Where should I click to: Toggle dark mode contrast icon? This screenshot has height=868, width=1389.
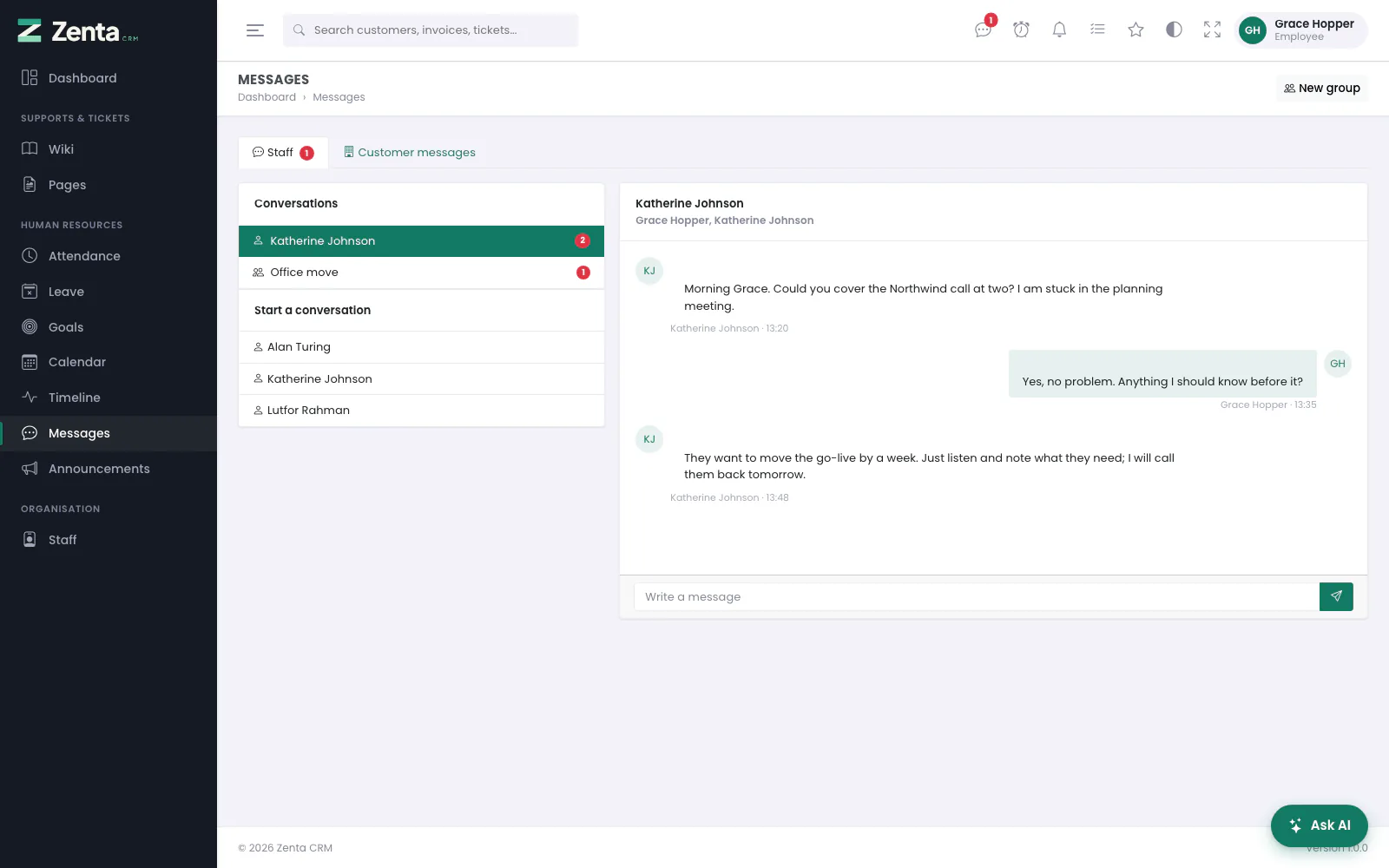(x=1174, y=30)
